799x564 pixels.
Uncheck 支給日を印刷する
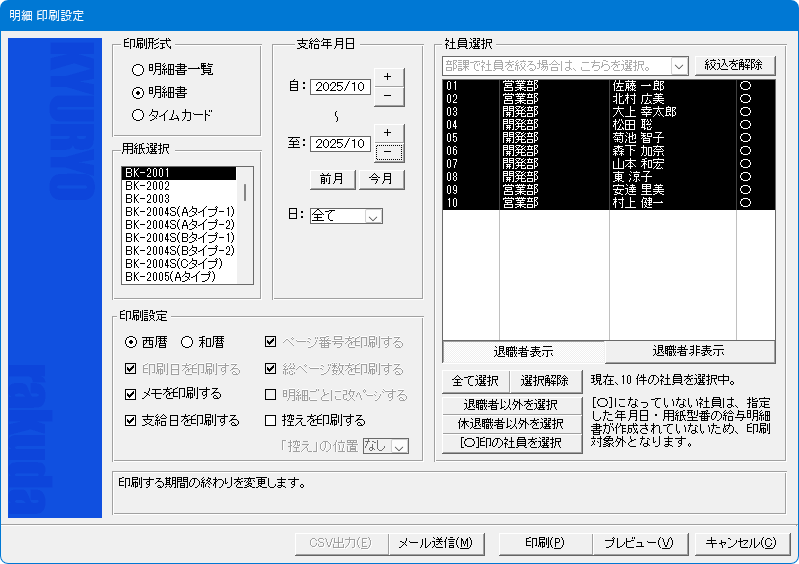pos(131,421)
